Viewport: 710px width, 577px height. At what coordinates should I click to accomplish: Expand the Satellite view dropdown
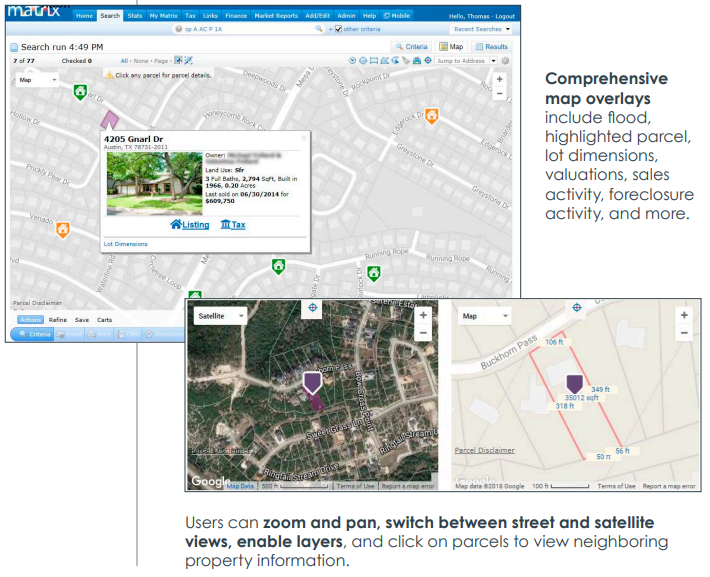click(x=220, y=316)
